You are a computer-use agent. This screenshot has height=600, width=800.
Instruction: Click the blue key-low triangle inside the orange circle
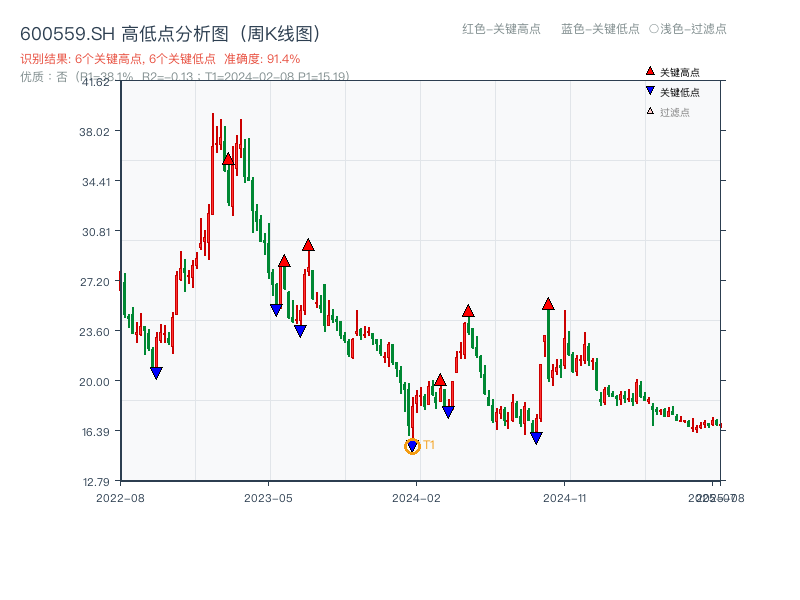[x=412, y=444]
